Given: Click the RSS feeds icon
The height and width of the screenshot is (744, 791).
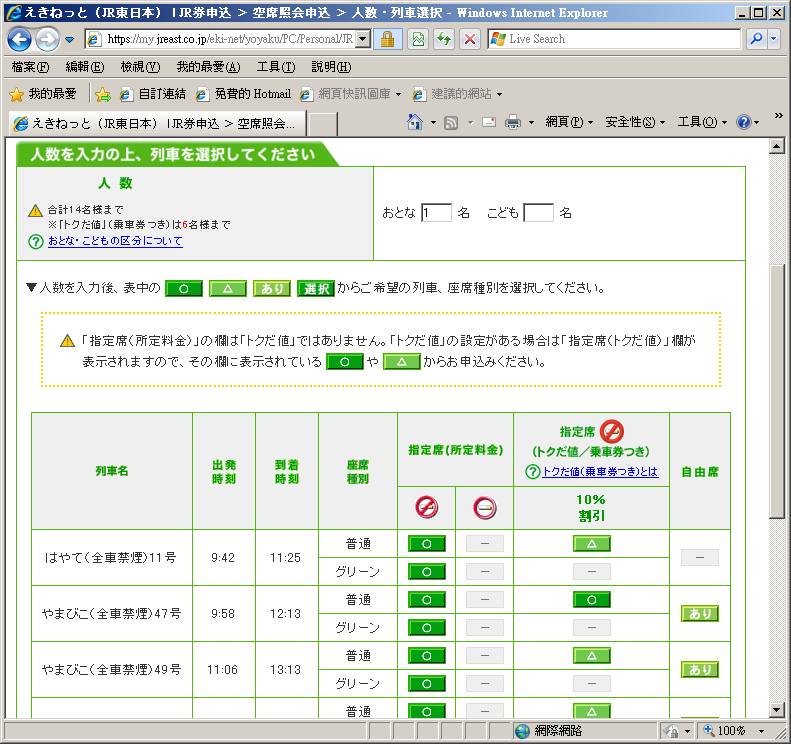Looking at the screenshot, I should click(451, 122).
